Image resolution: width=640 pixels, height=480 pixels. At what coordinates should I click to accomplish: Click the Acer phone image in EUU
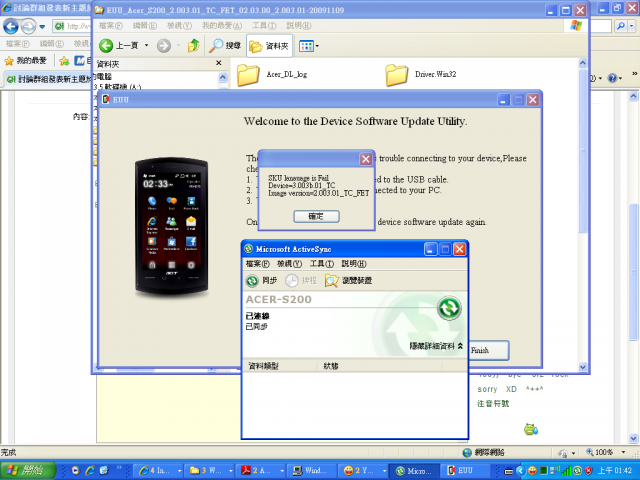[x=171, y=225]
